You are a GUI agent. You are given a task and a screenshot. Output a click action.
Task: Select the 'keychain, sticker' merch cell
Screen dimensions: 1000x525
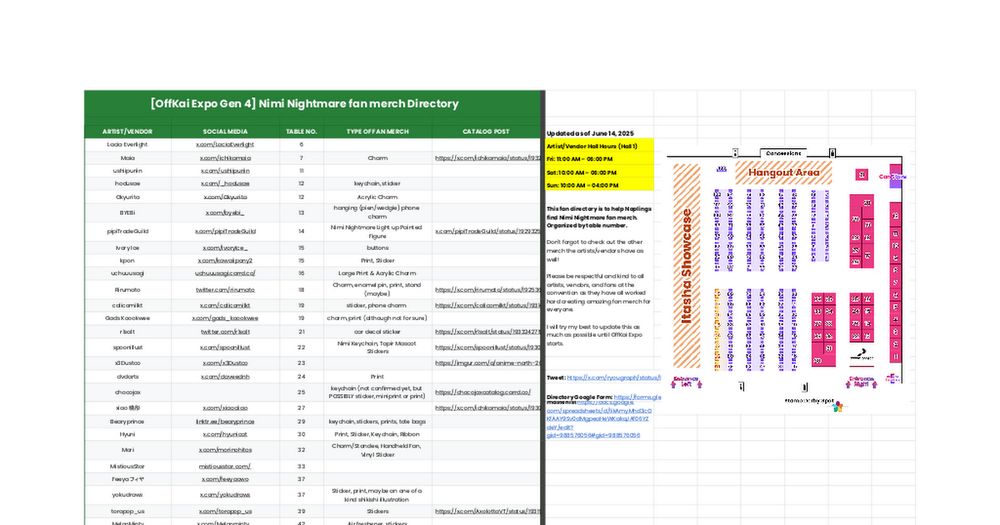pos(378,184)
